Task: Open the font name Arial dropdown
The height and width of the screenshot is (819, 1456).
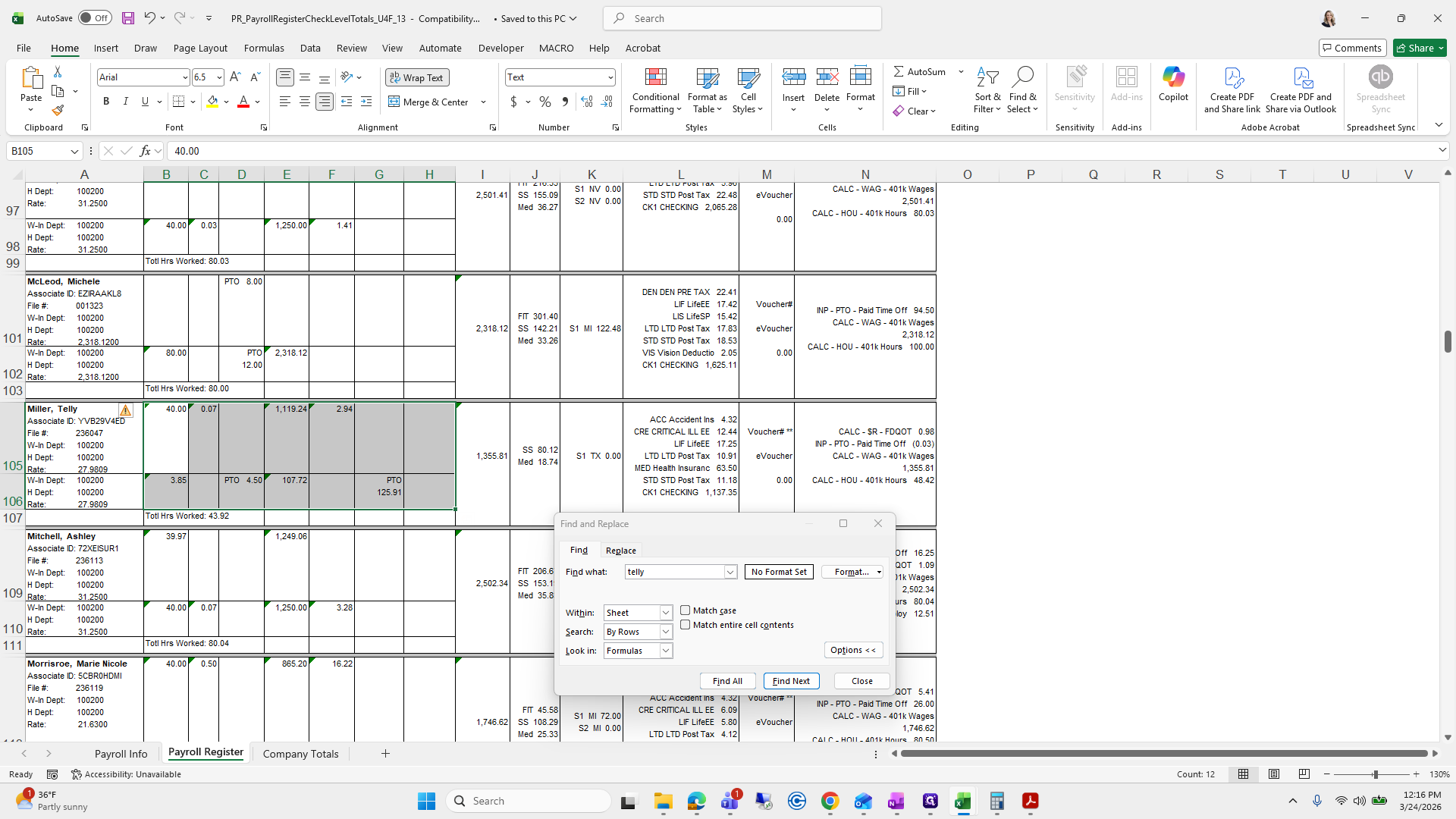Action: click(184, 77)
